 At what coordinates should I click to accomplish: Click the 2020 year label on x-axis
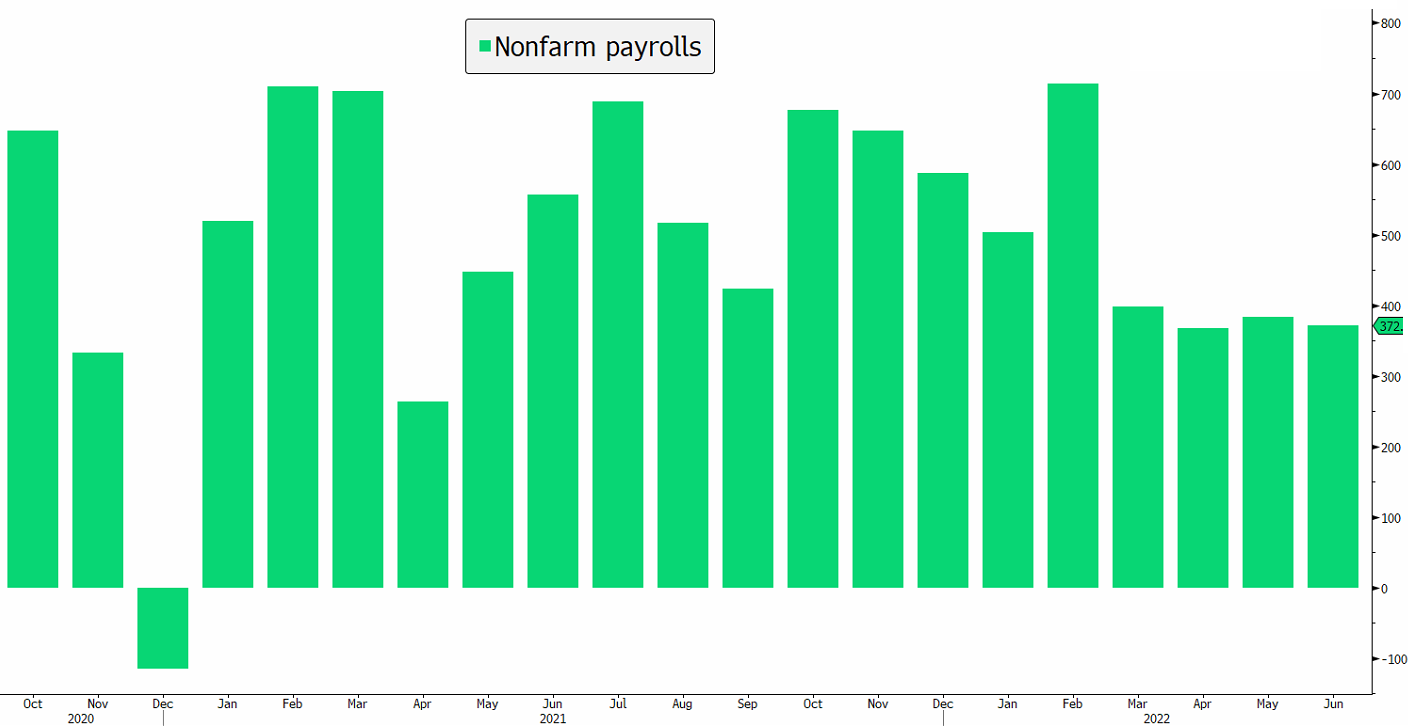click(81, 718)
